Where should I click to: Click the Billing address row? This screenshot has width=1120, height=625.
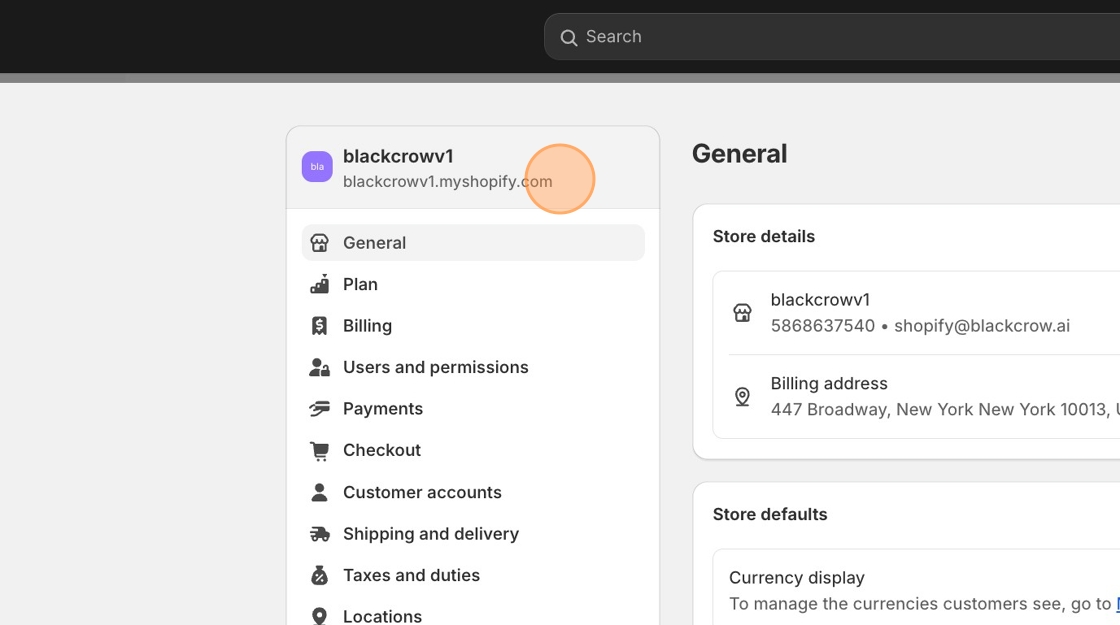tap(920, 397)
